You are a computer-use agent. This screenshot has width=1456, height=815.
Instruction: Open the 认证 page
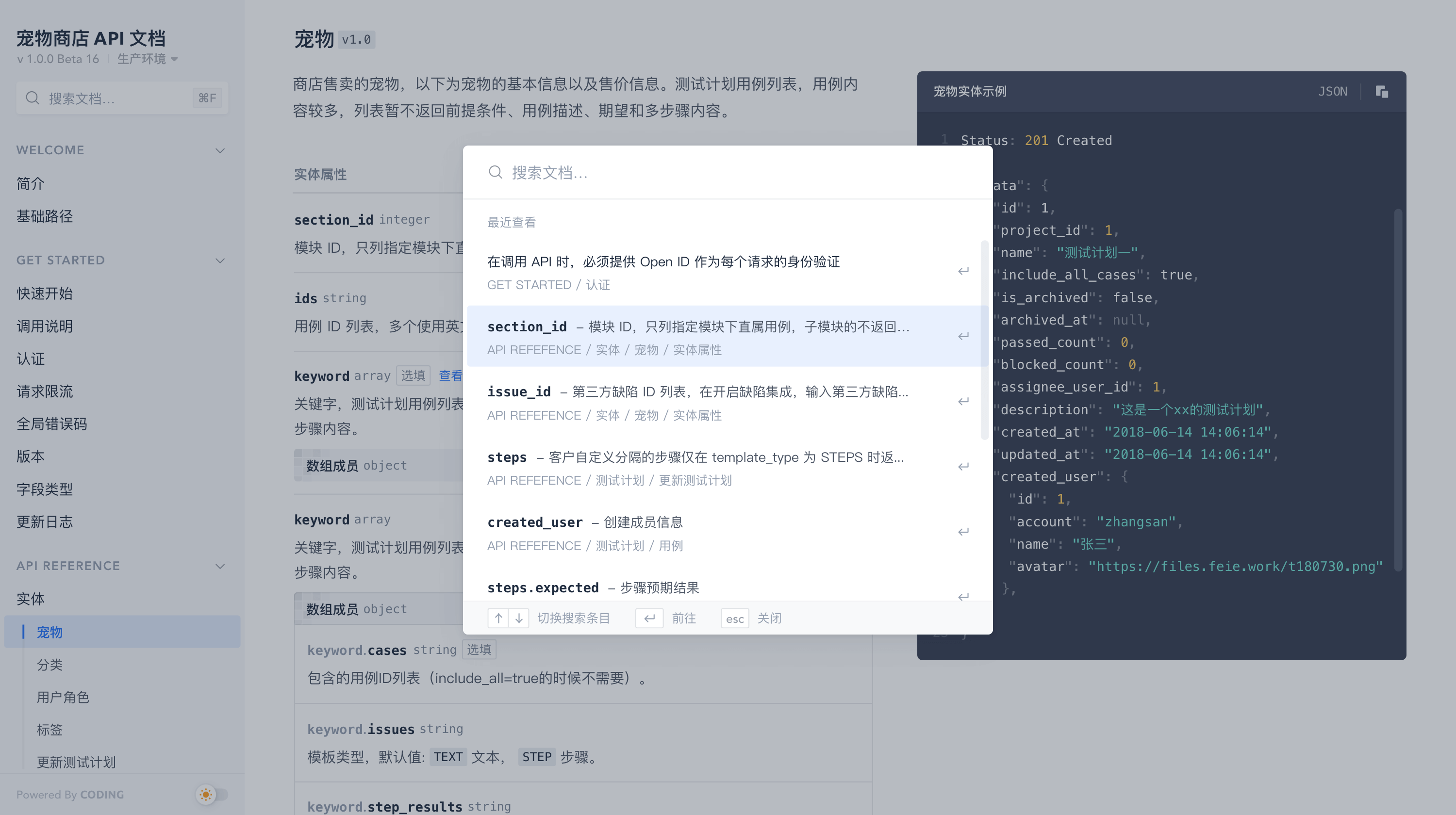[x=31, y=359]
